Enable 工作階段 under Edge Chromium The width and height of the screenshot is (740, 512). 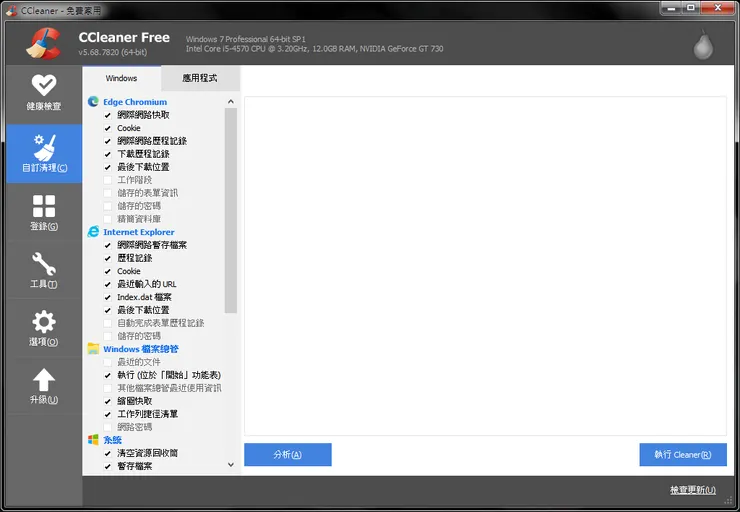pyautogui.click(x=108, y=180)
